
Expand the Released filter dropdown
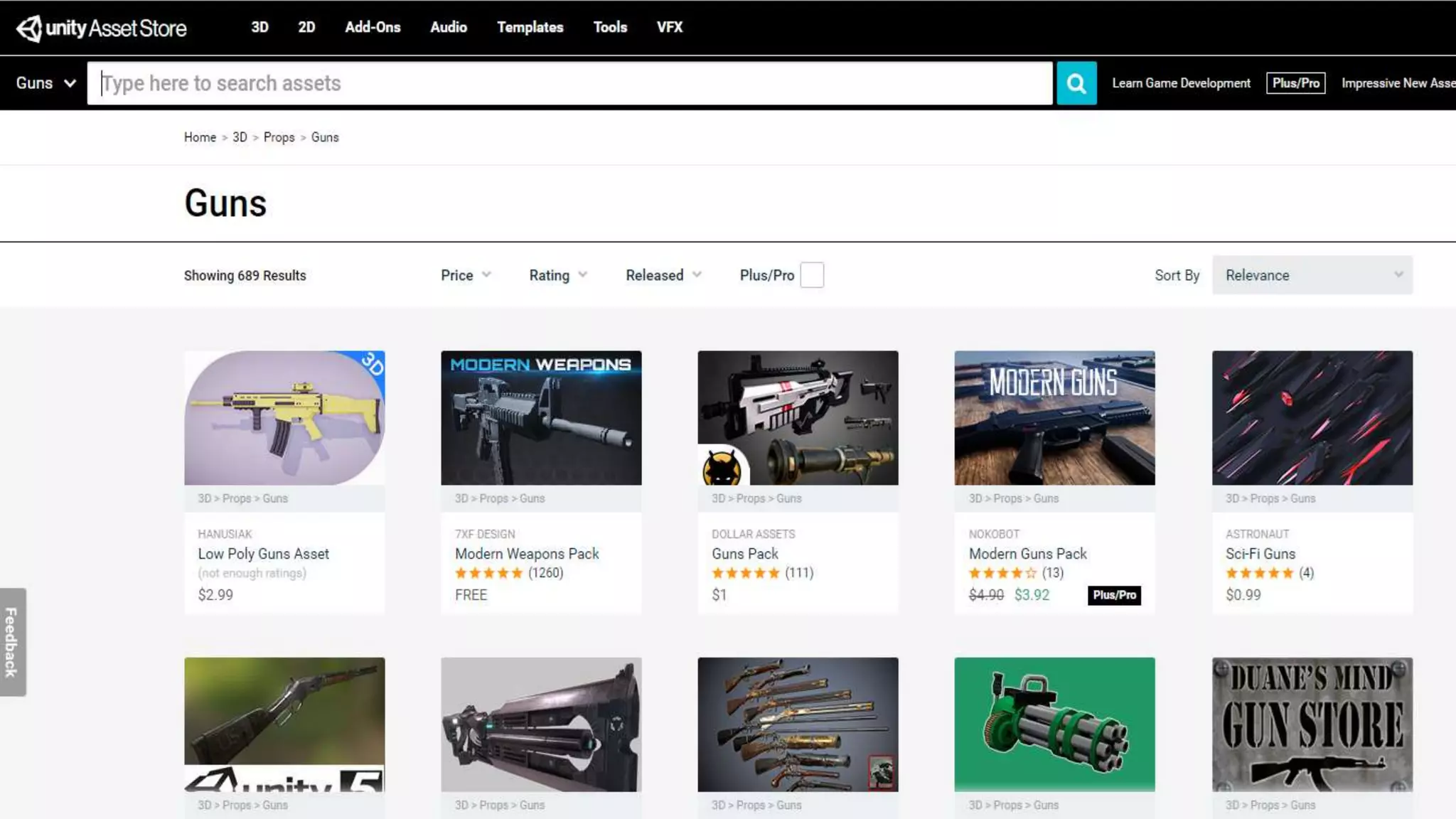click(x=663, y=275)
